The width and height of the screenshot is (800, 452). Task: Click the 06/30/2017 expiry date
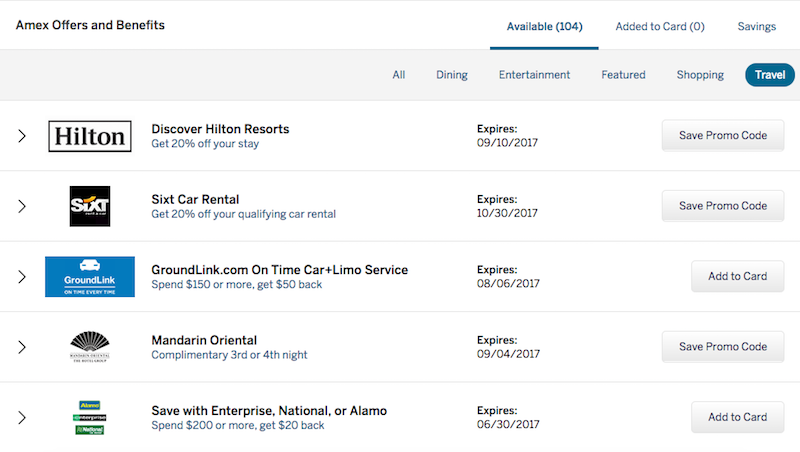tap(508, 424)
